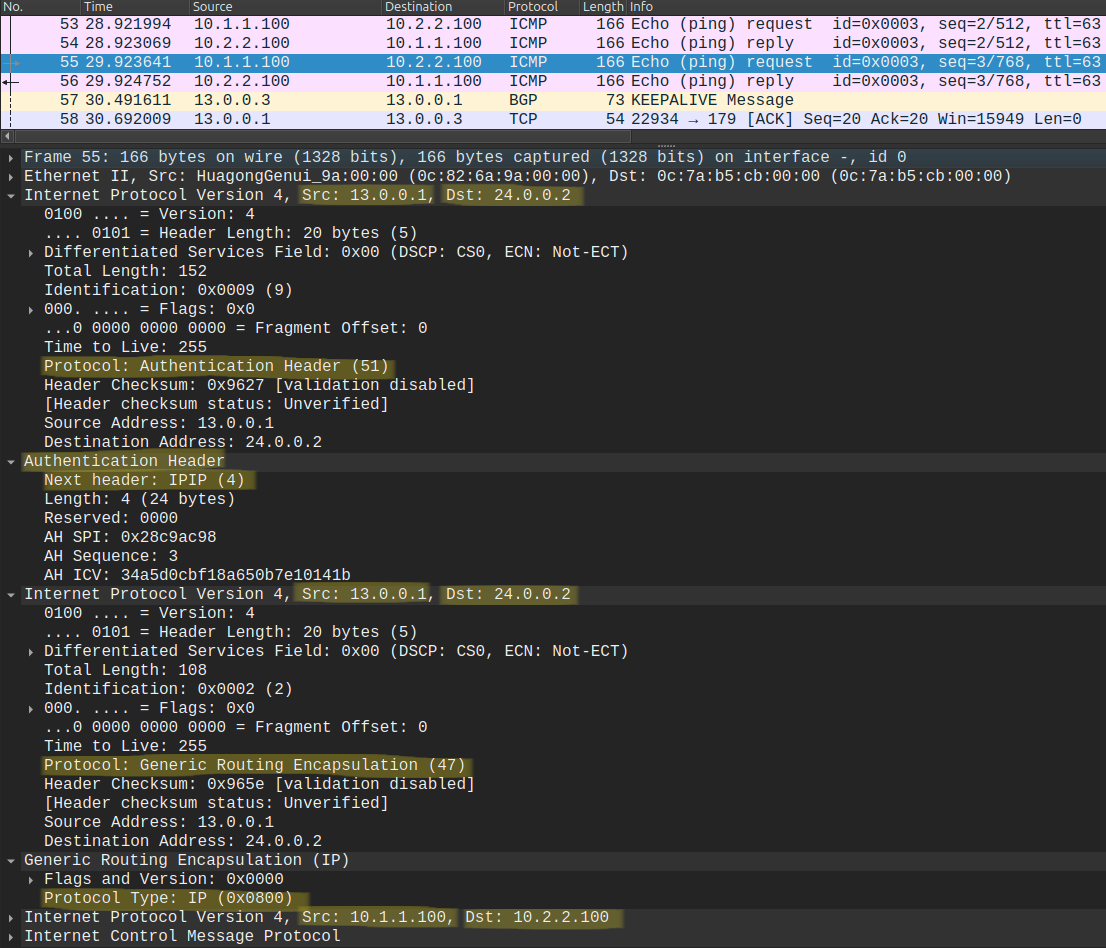Select the Protocol Type: IP (0x0800) field
This screenshot has height=948, width=1106.
168,899
